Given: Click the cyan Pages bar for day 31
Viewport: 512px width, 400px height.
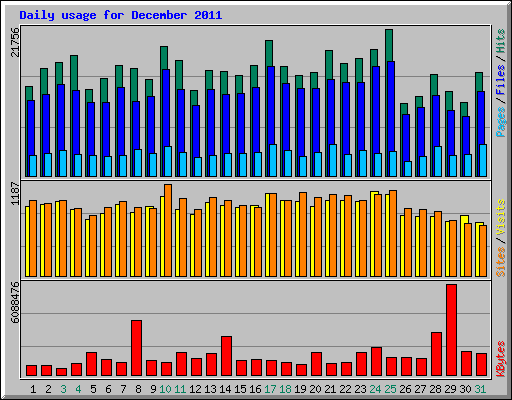Looking at the screenshot, I should (483, 160).
